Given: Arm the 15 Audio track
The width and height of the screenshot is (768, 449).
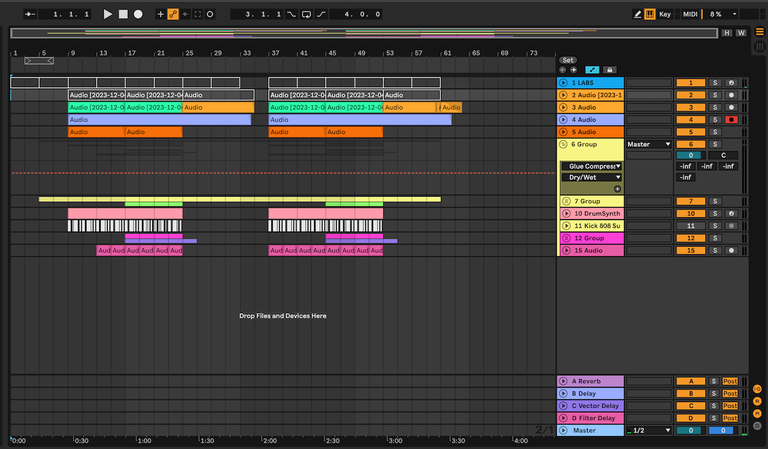Looking at the screenshot, I should click(x=731, y=250).
